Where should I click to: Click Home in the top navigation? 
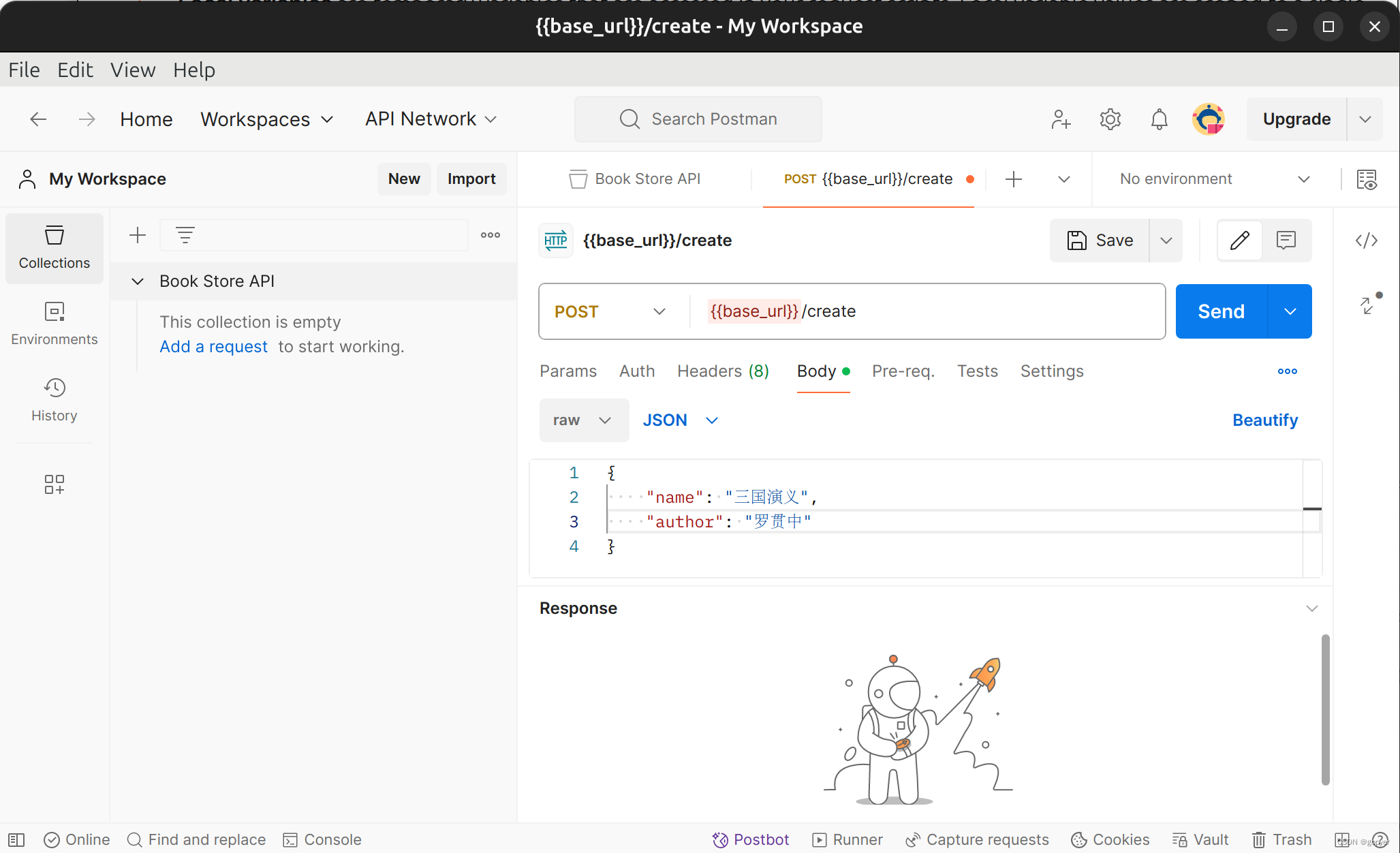pos(146,119)
